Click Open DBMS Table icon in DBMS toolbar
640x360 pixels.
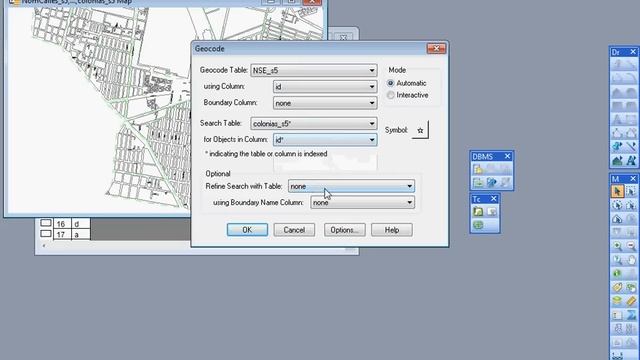[x=478, y=169]
